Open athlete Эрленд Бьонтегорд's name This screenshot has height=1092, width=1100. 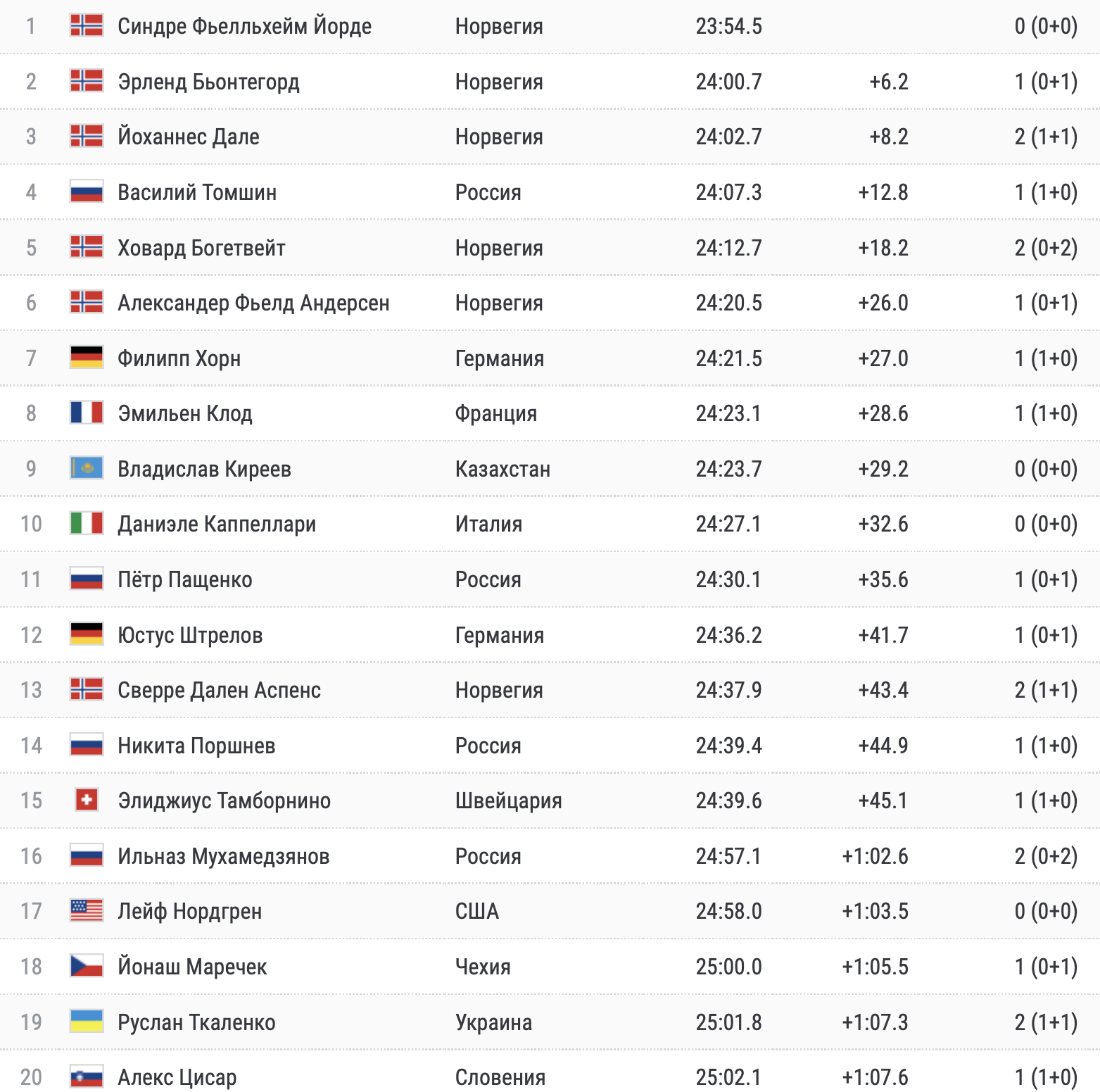click(x=208, y=82)
